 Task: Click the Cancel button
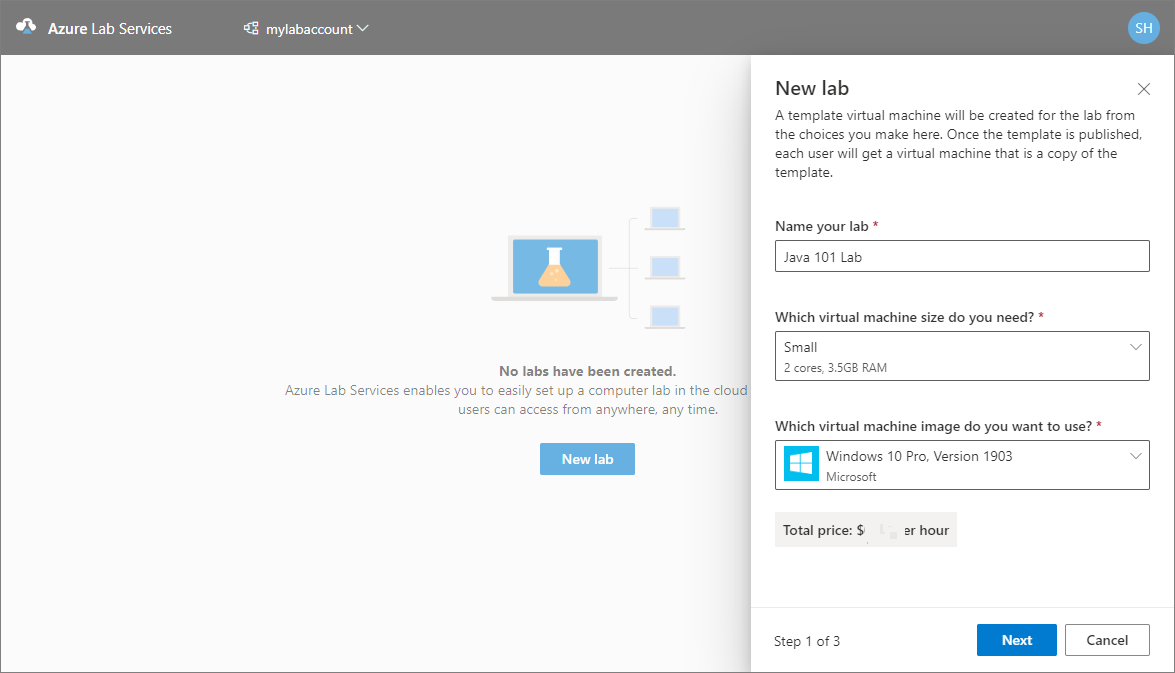tap(1107, 640)
